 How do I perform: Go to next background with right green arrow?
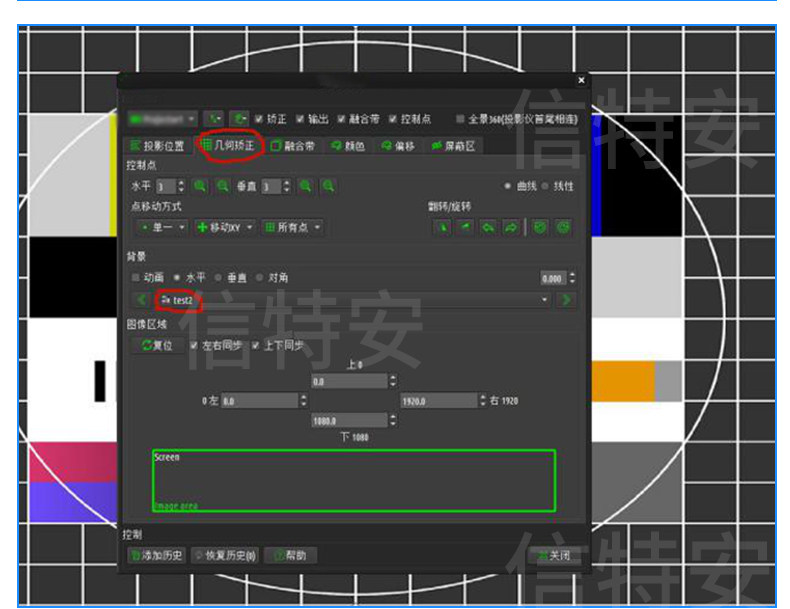[566, 300]
